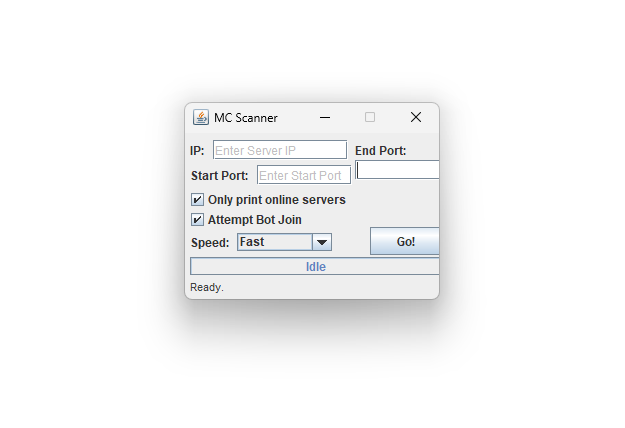Start scanning with the Go! button
Image resolution: width=625 pixels, height=428 pixels.
pyautogui.click(x=405, y=241)
